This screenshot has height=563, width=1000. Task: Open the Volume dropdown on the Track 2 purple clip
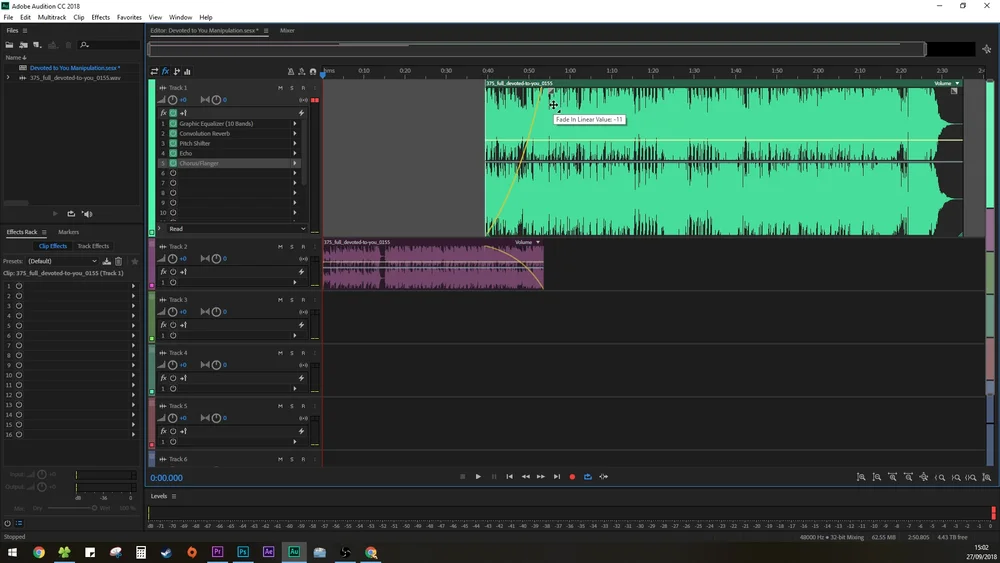coord(527,242)
